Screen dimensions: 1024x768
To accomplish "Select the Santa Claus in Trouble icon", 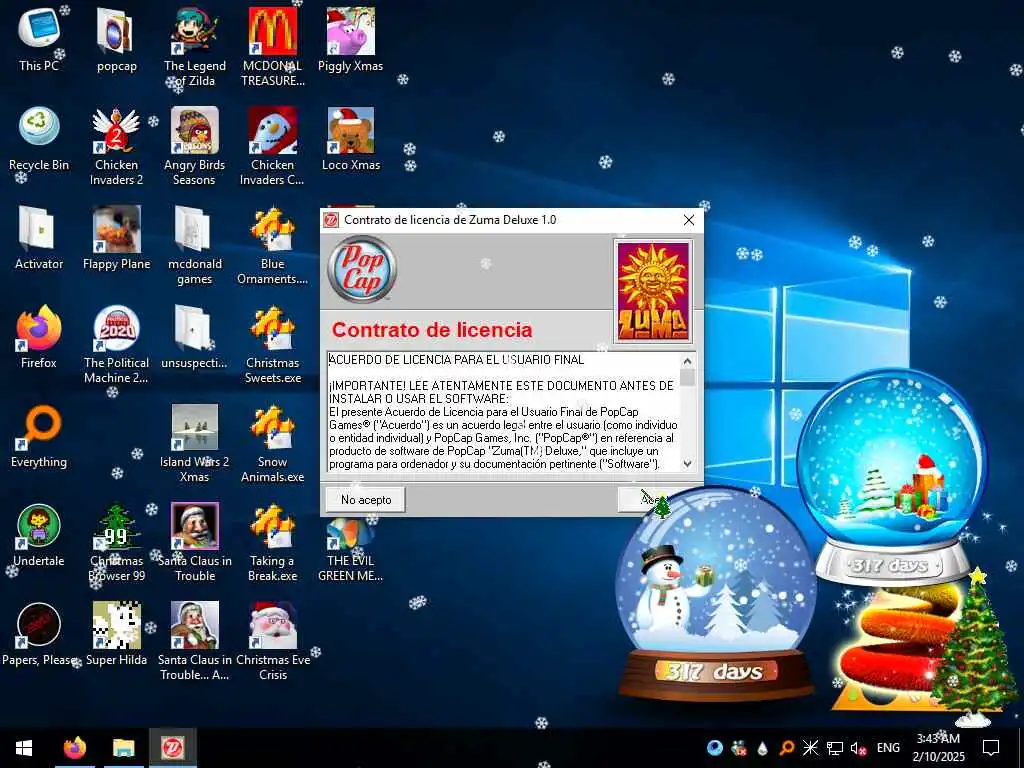I will [x=195, y=543].
